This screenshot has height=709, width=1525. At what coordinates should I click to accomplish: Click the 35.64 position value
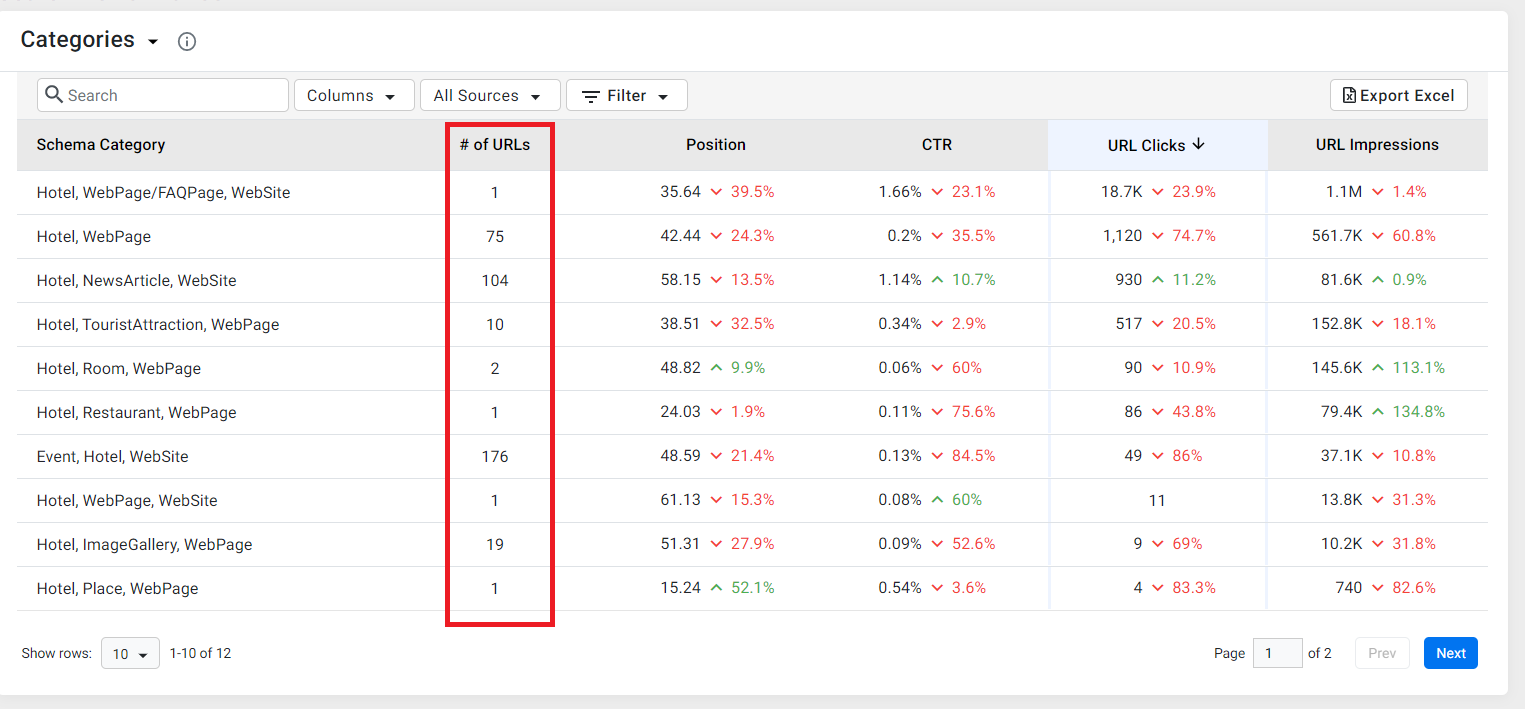(681, 192)
